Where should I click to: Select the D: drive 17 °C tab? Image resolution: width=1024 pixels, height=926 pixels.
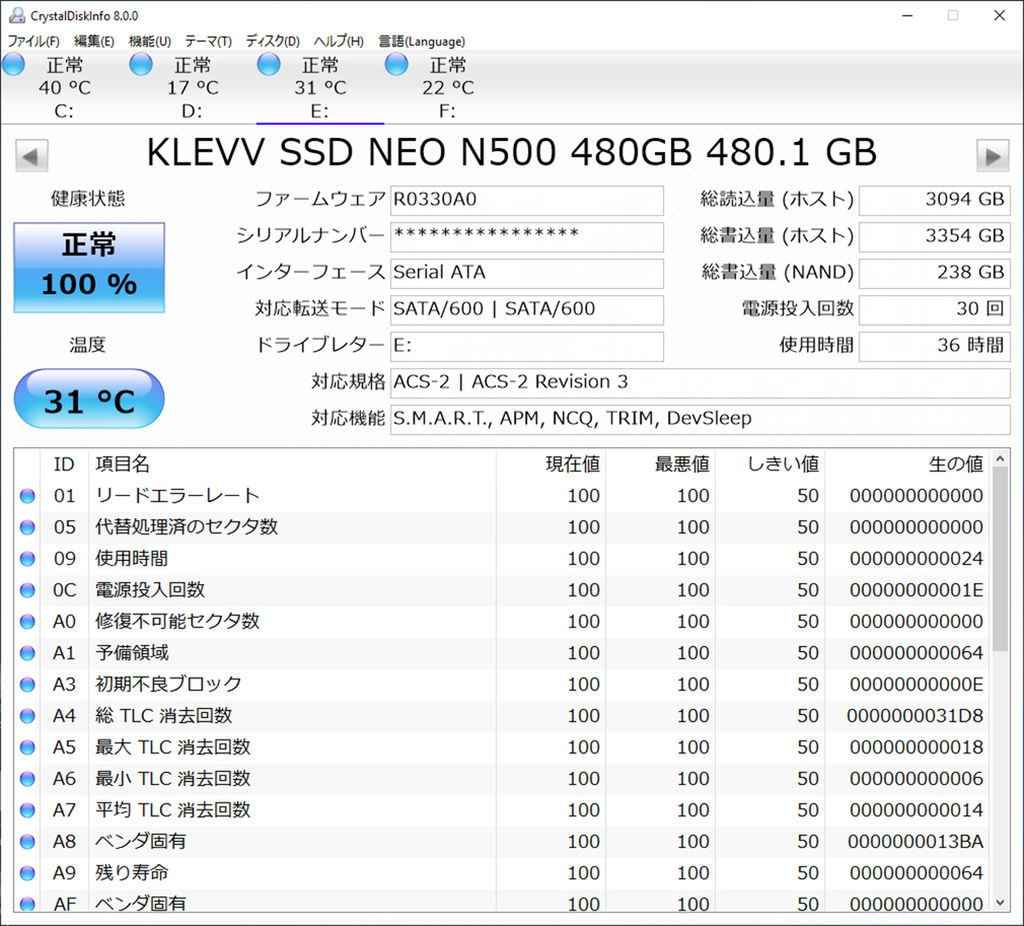192,88
